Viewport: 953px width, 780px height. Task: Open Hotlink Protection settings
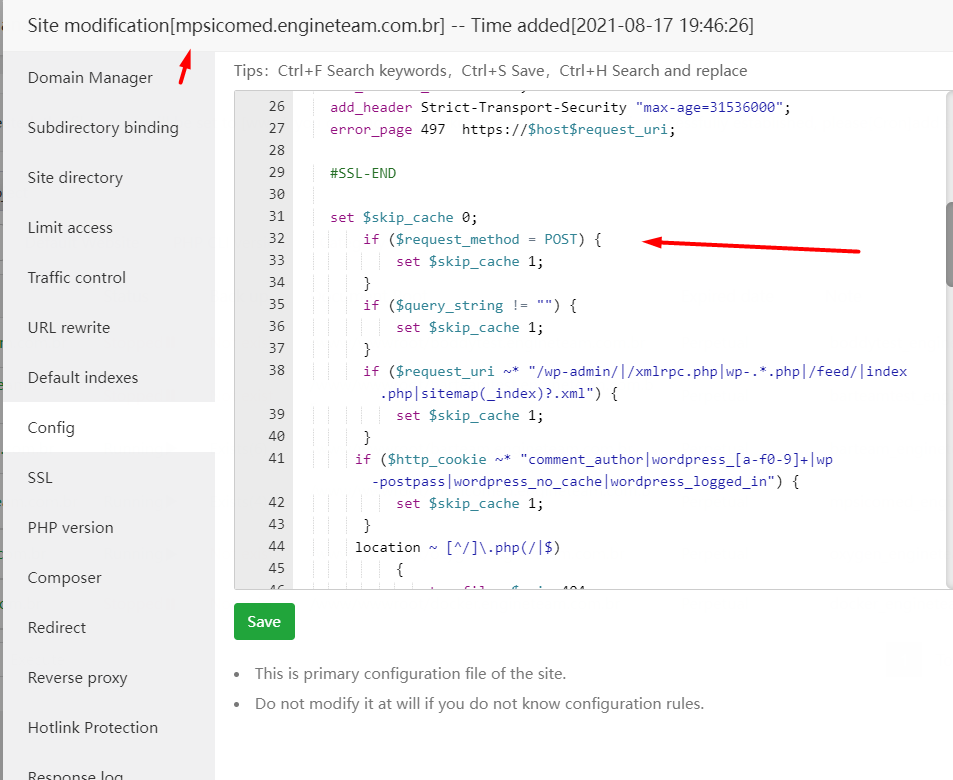92,727
